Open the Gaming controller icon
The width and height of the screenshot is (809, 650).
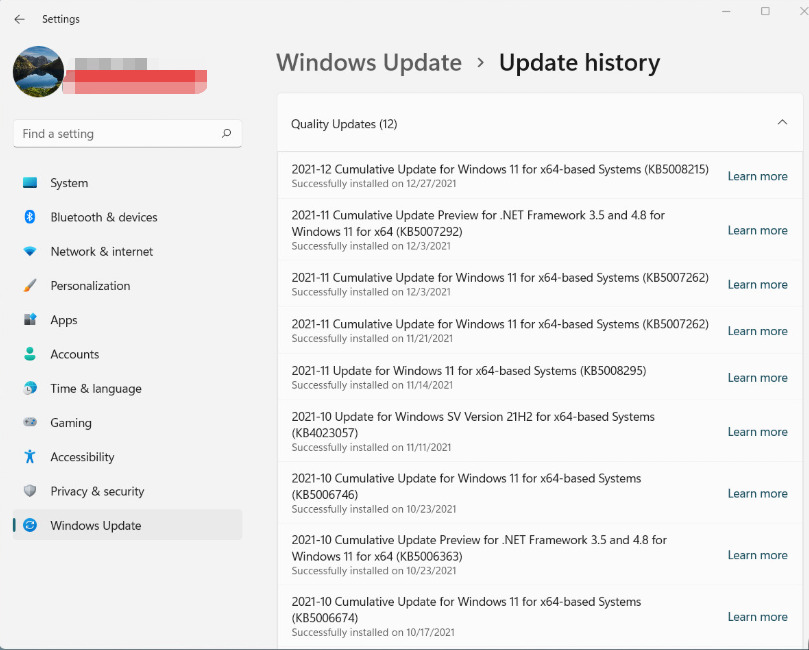(x=31, y=422)
